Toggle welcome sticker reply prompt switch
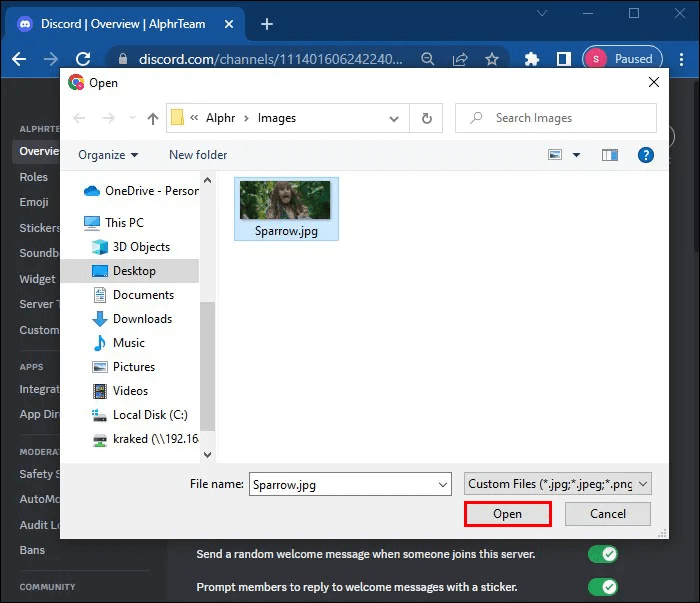Screen dimensions: 700x603 point(603,587)
